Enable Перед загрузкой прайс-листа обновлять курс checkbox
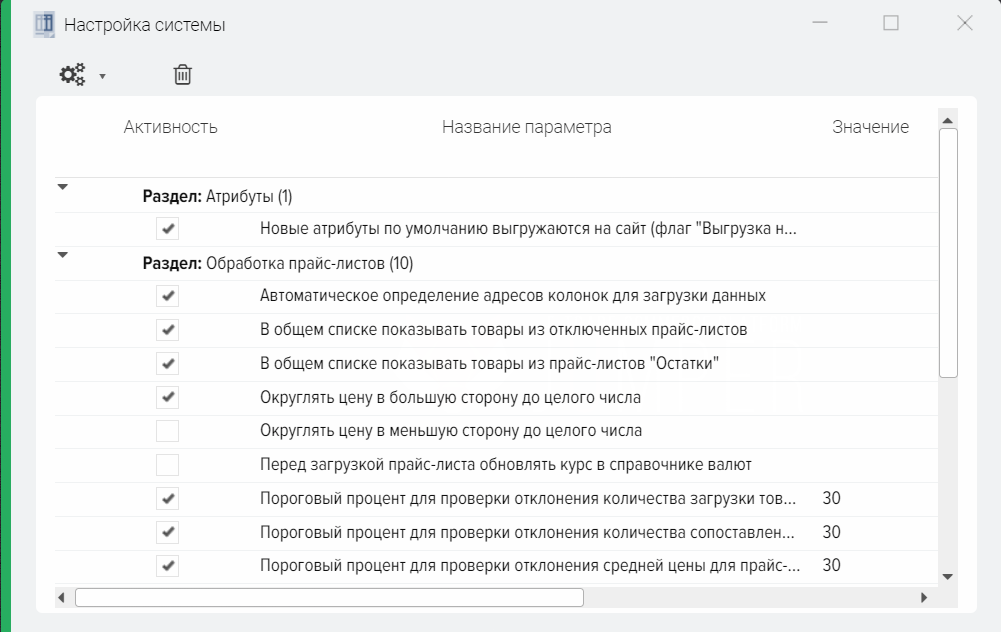This screenshot has height=632, width=1001. click(167, 465)
